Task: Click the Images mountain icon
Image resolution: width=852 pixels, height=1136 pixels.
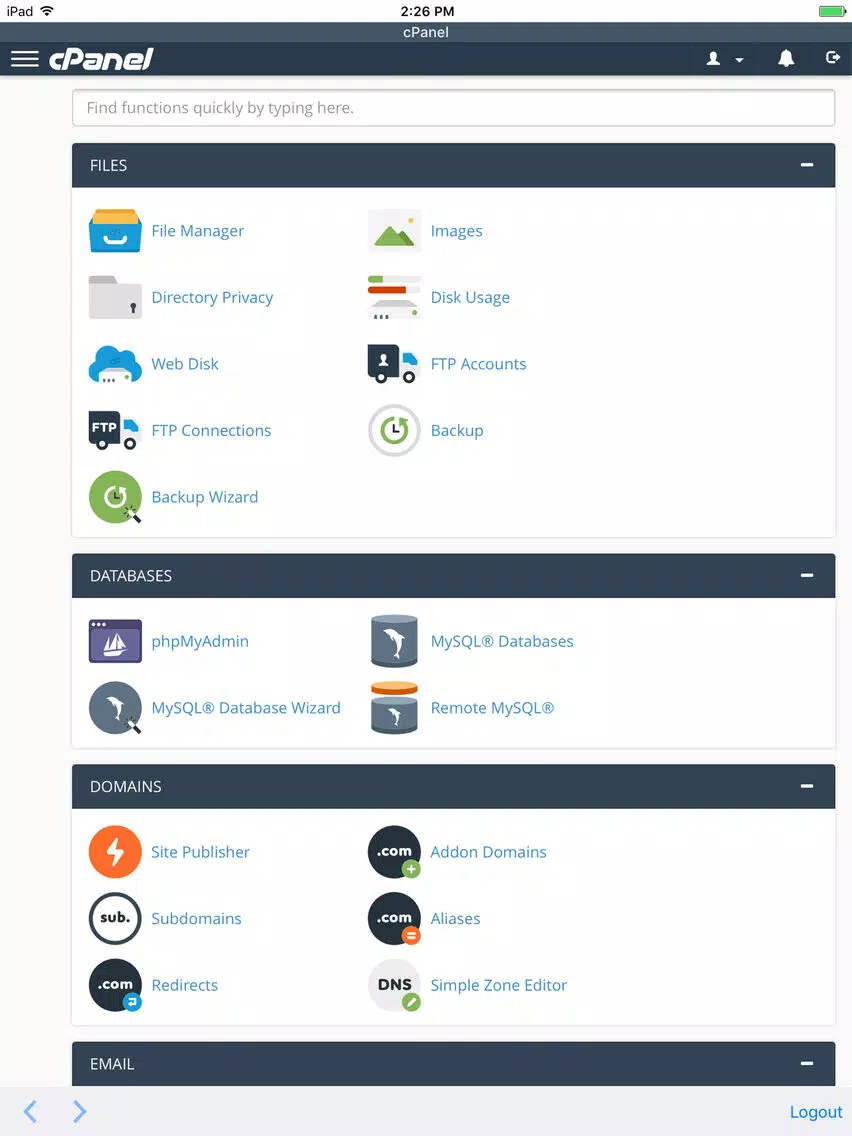Action: point(394,230)
